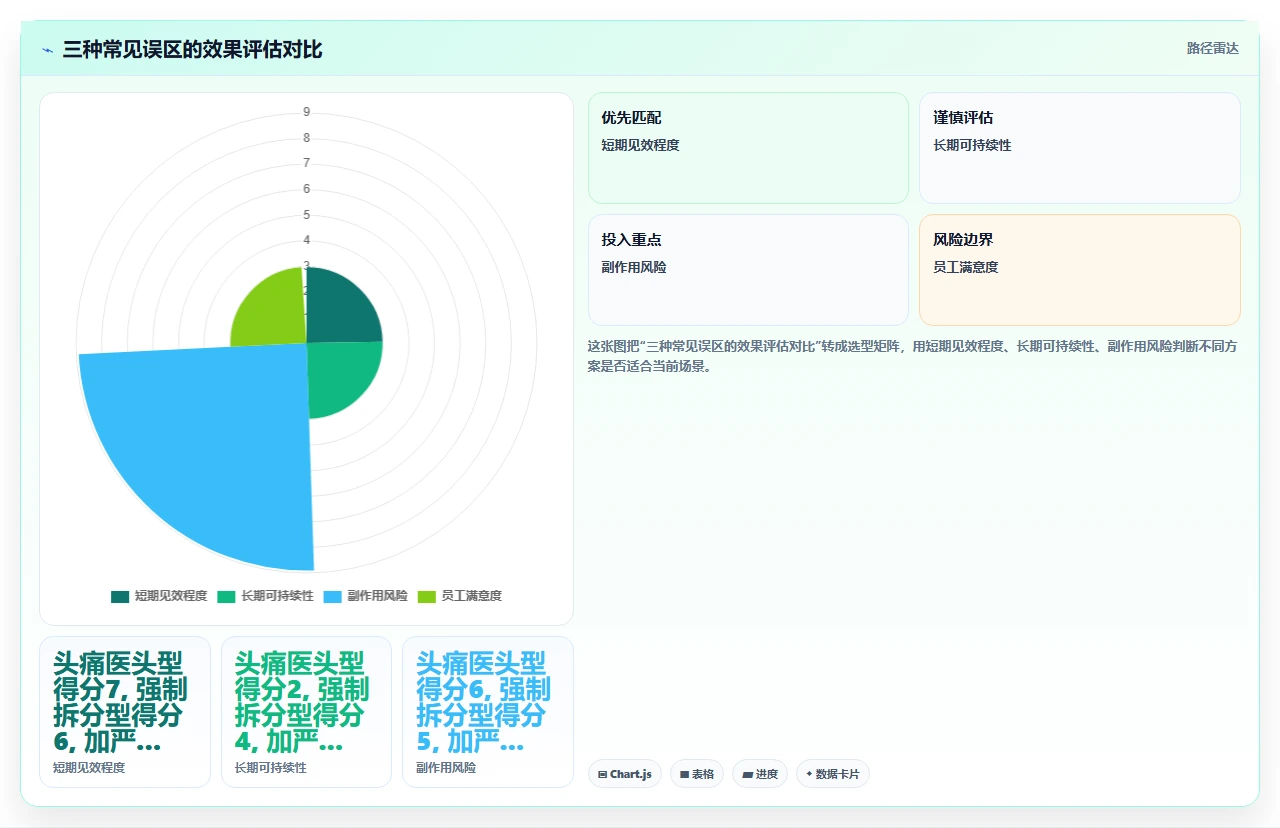Toggle the 员工满意度 legend swatch
Image resolution: width=1280 pixels, height=828 pixels.
[426, 596]
